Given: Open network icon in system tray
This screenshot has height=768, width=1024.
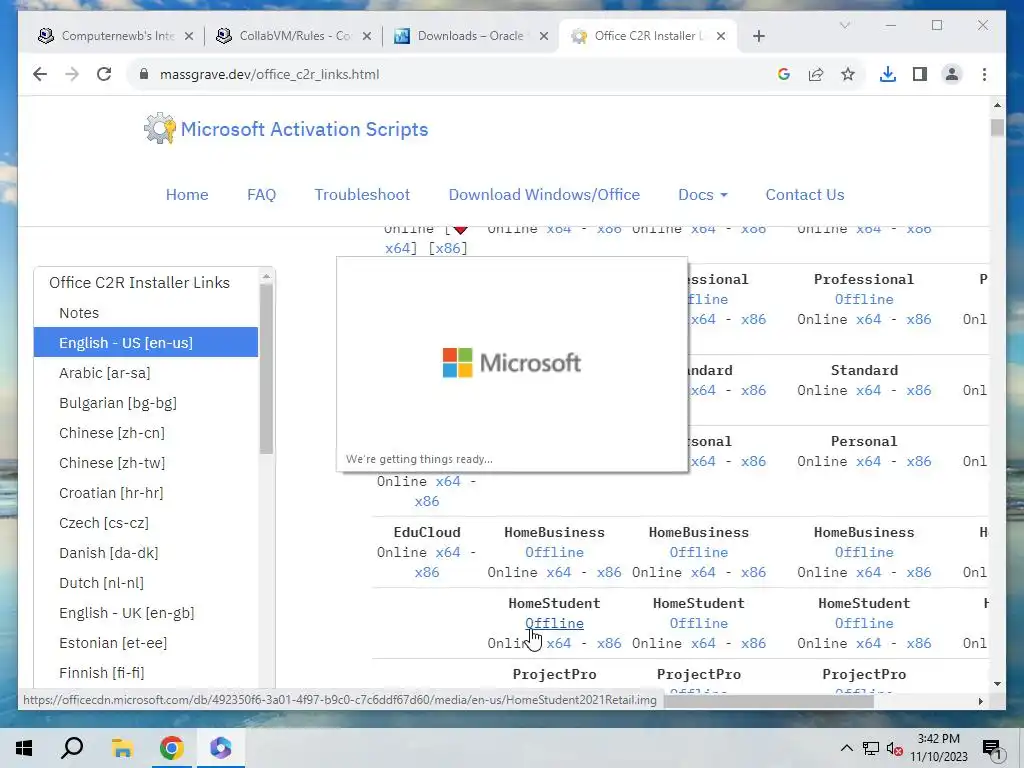Looking at the screenshot, I should (871, 748).
